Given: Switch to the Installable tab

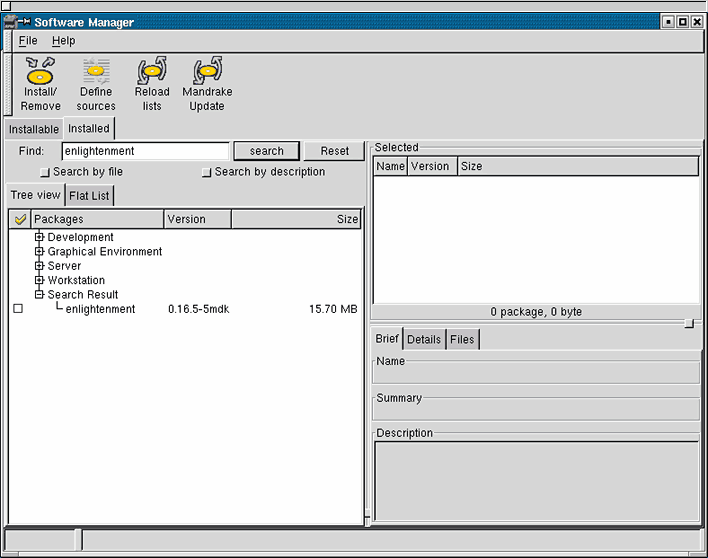Looking at the screenshot, I should coord(34,129).
